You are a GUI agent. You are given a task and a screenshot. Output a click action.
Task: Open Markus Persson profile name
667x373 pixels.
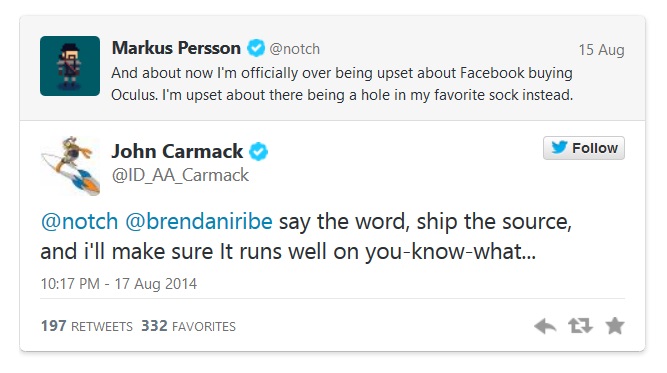(176, 48)
